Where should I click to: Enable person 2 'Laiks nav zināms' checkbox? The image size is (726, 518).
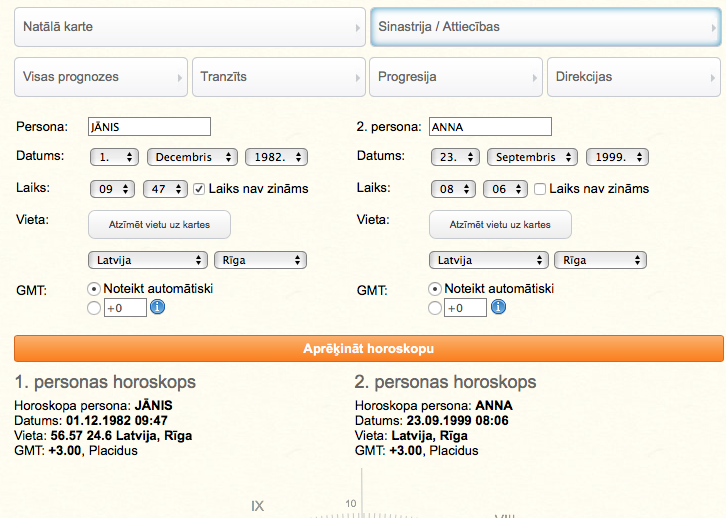click(540, 189)
